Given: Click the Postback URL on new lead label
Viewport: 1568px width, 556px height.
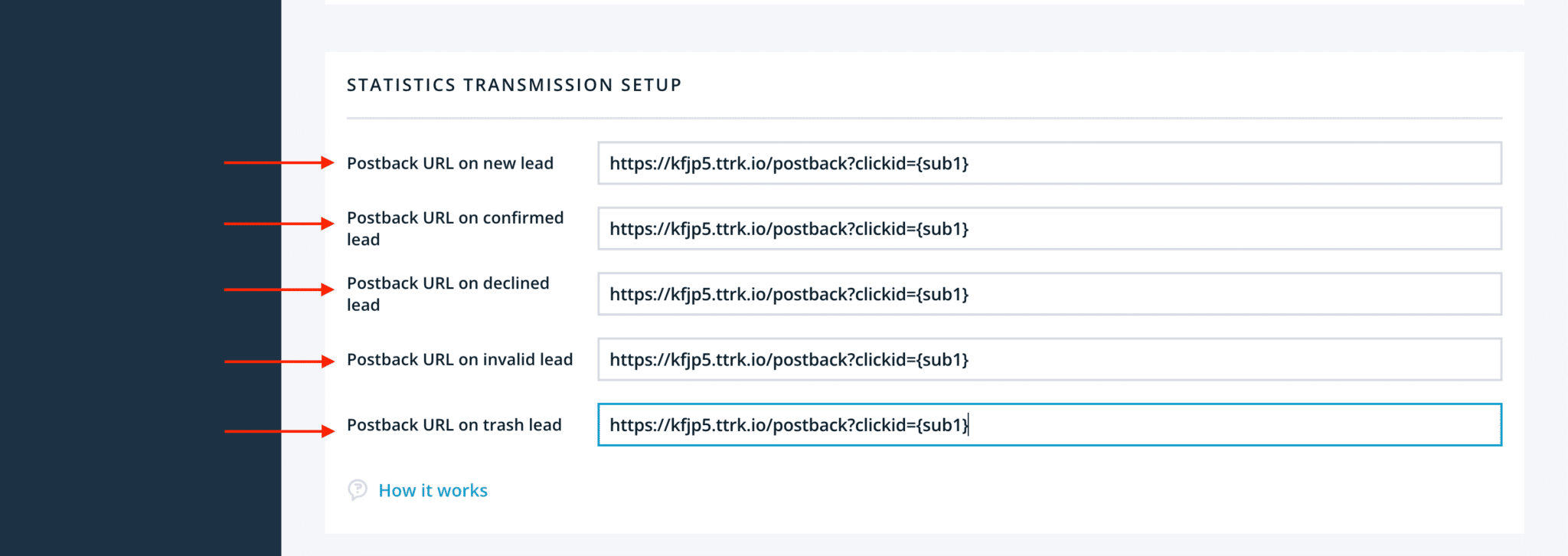Looking at the screenshot, I should (451, 163).
